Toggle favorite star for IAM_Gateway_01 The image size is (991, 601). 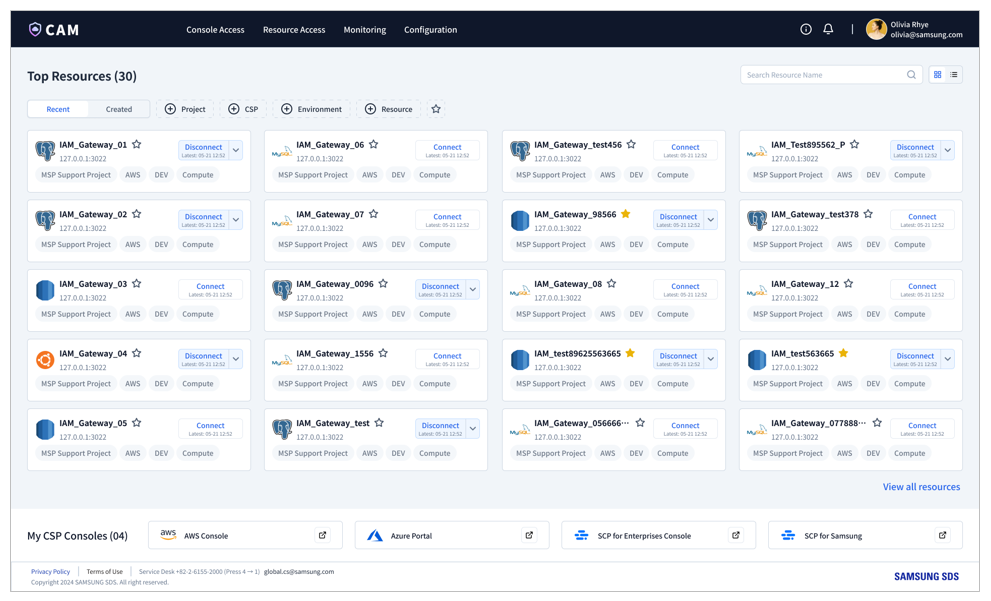pos(137,145)
